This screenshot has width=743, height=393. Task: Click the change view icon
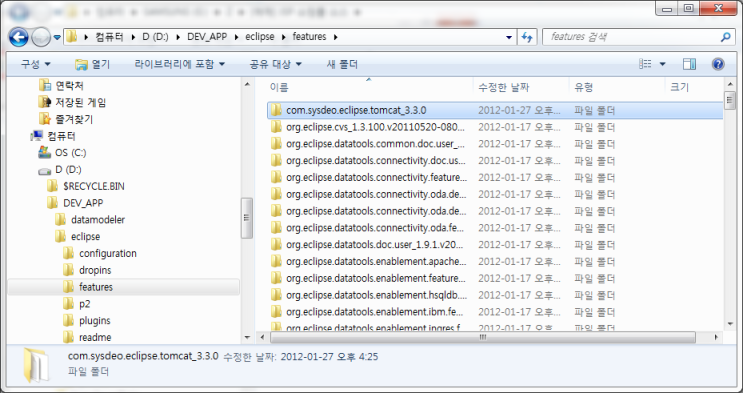[645, 64]
